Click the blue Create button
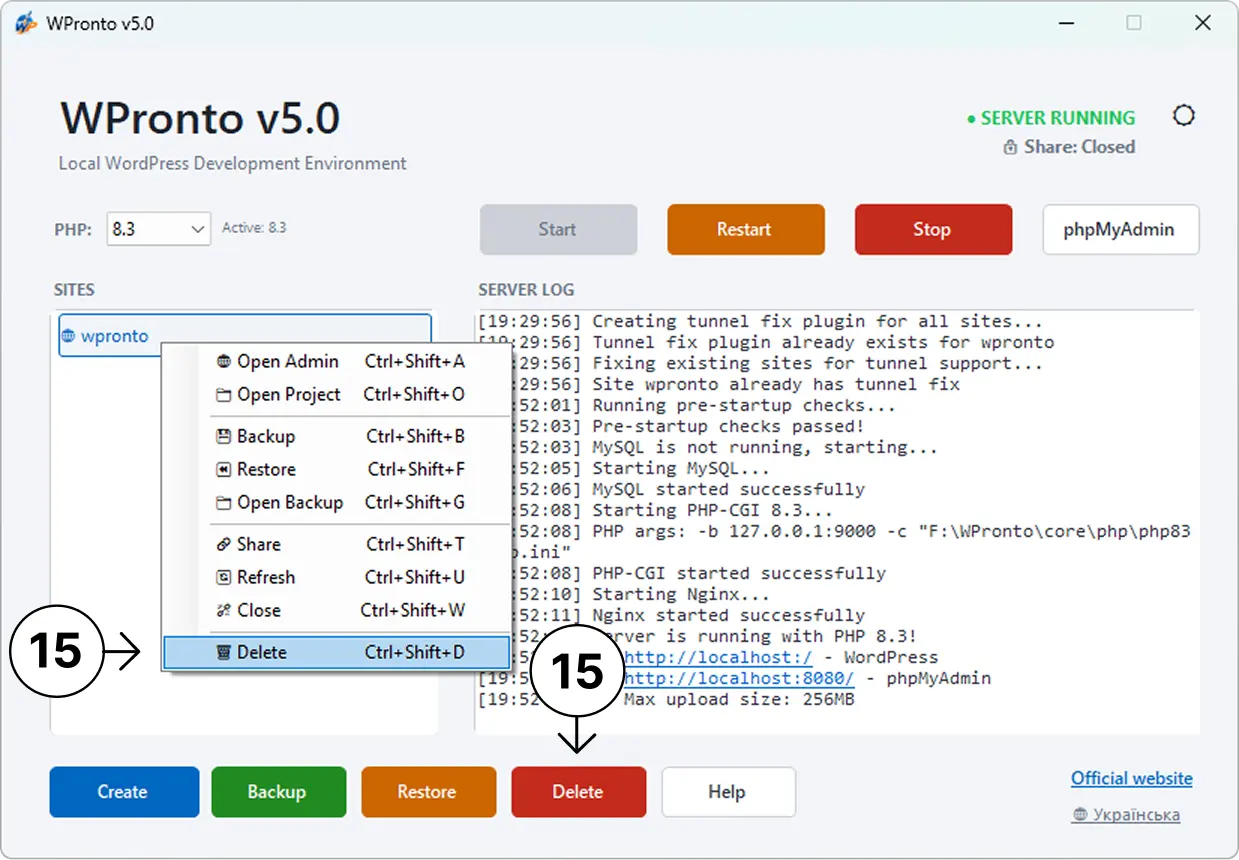 pyautogui.click(x=123, y=792)
